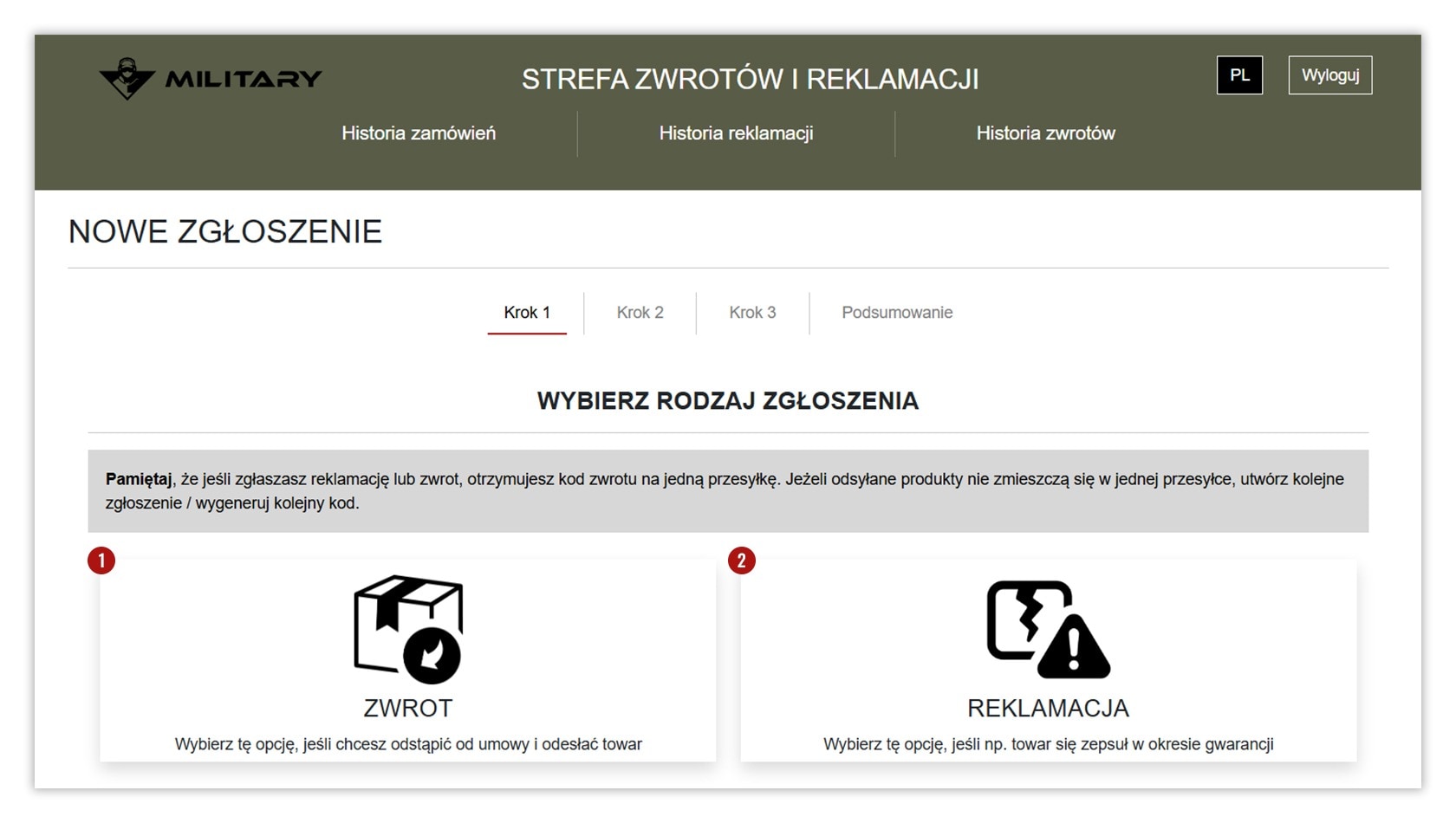Go to the Podsumowanie step tab
This screenshot has width=1456, height=823.
click(x=897, y=313)
